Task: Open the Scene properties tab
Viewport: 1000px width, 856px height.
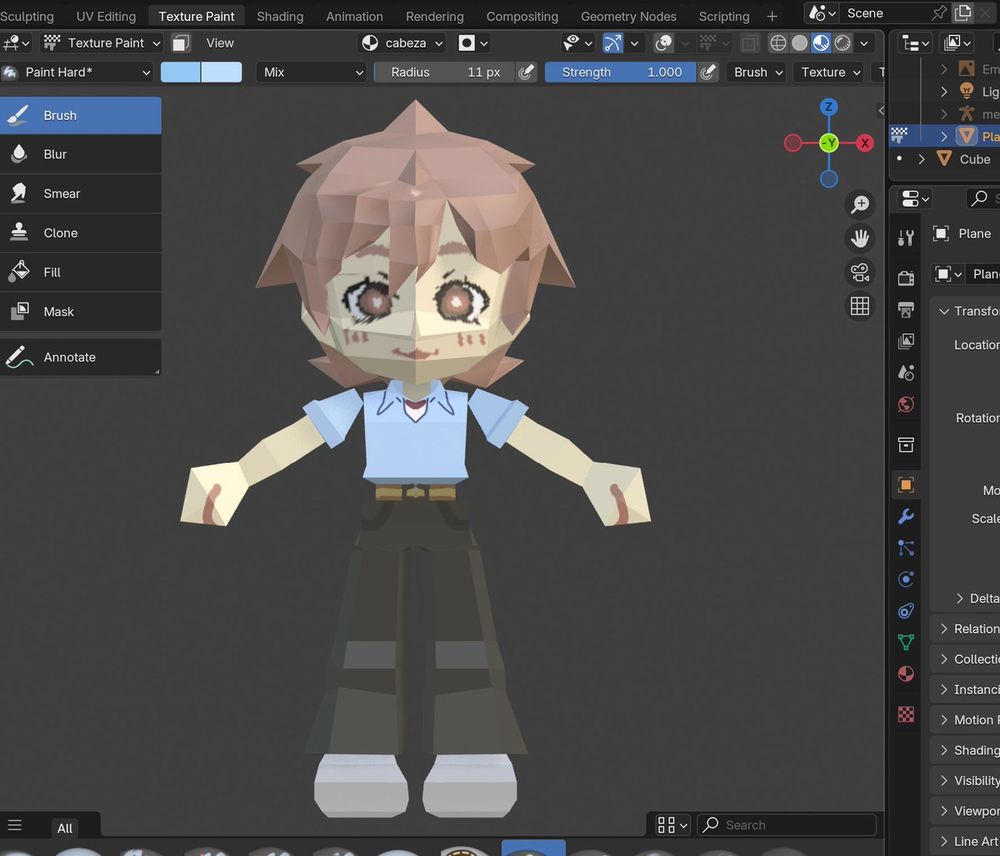Action: click(x=906, y=373)
